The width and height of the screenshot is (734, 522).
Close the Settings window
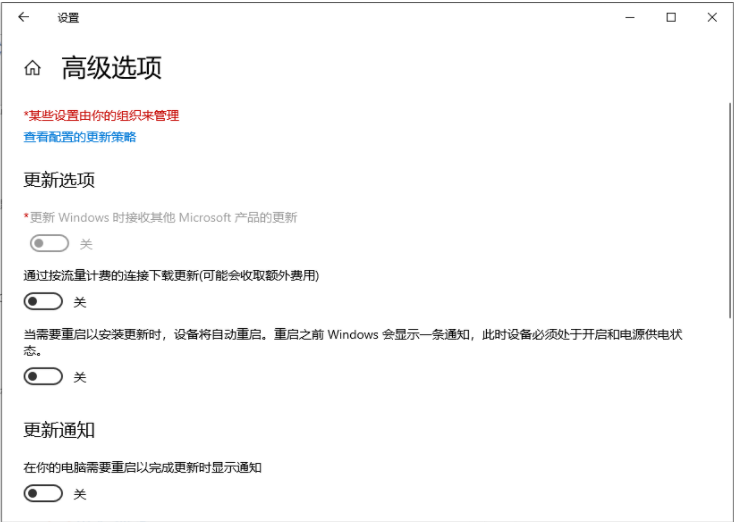coord(712,17)
